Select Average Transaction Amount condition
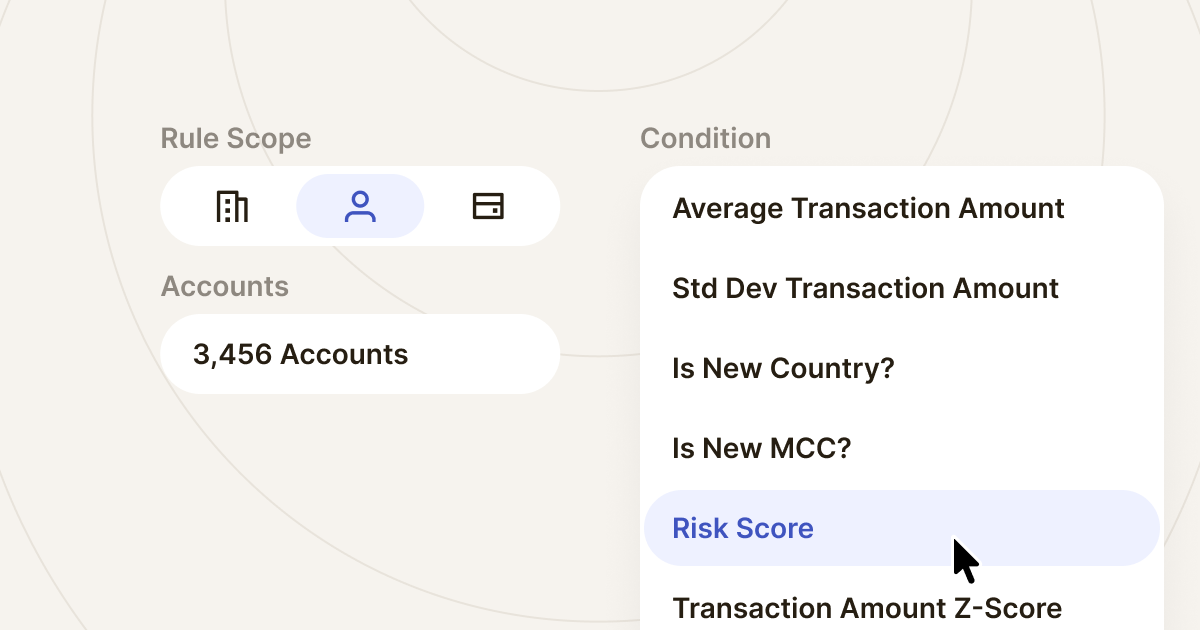Viewport: 1200px width, 630px height. pyautogui.click(x=870, y=208)
